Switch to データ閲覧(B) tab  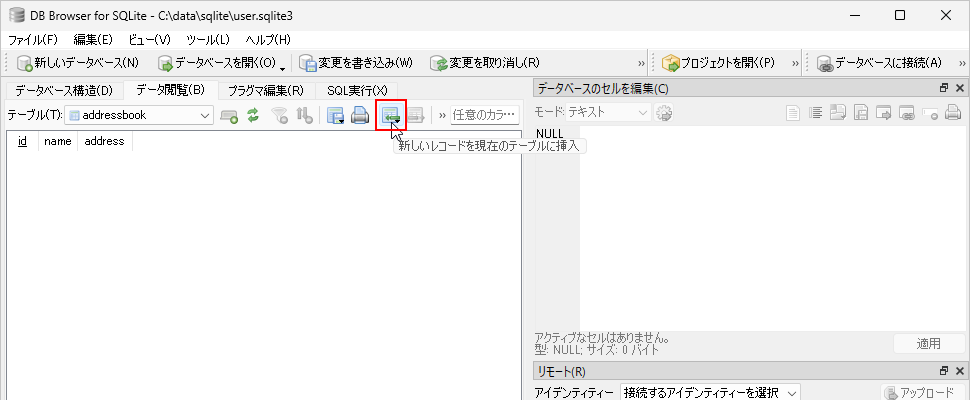(x=171, y=90)
